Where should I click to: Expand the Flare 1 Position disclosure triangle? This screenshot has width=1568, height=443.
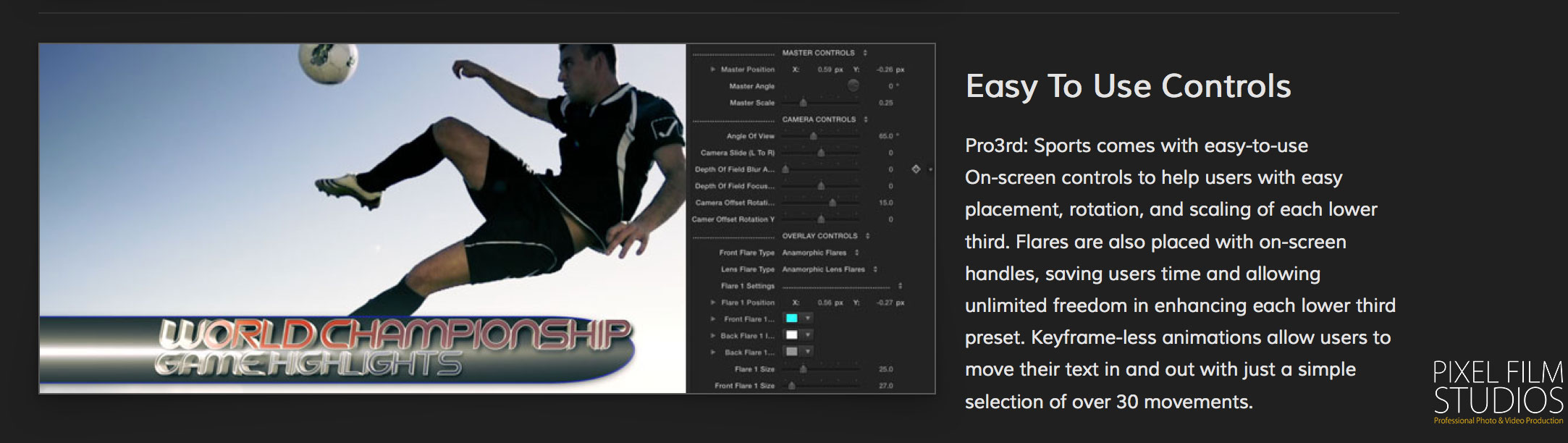click(x=713, y=303)
